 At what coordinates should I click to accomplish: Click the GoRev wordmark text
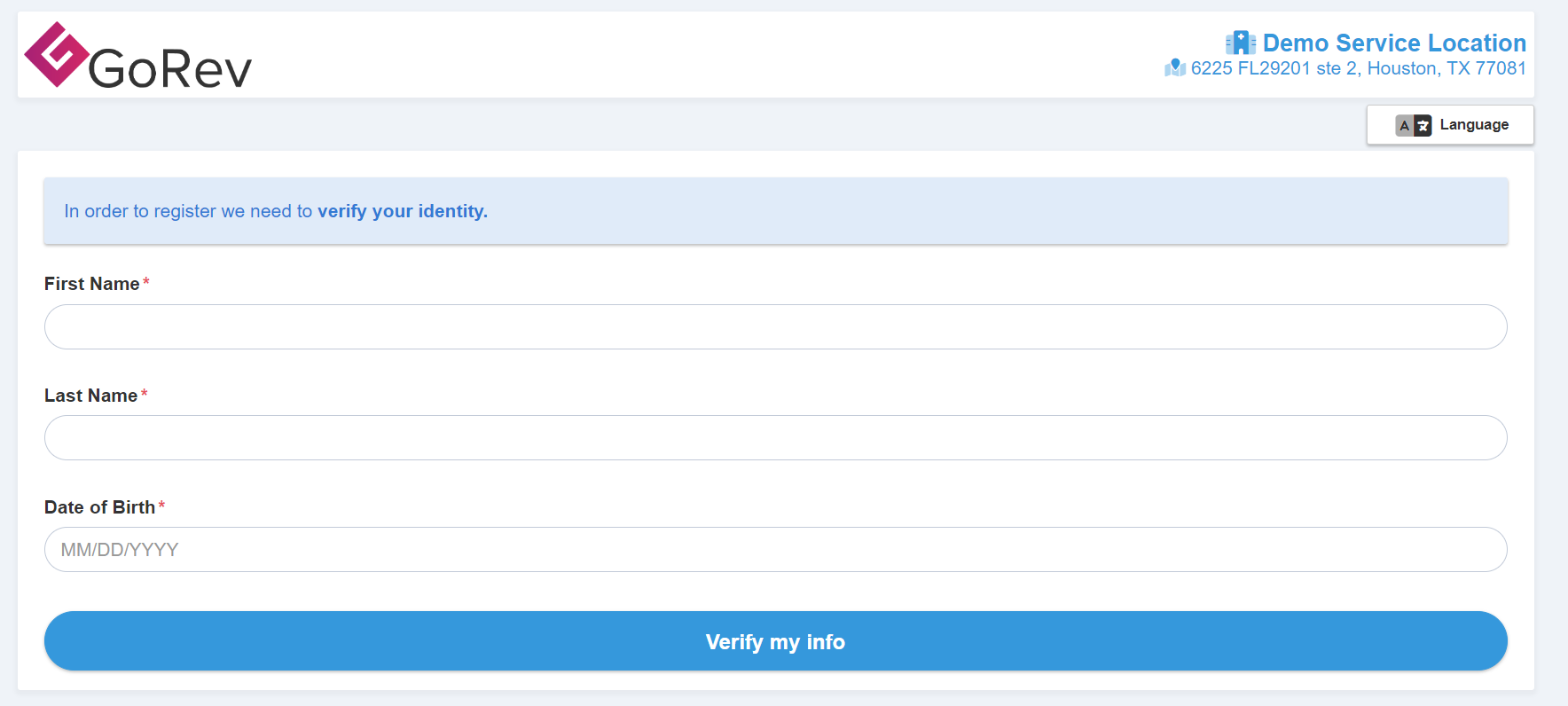(x=170, y=69)
